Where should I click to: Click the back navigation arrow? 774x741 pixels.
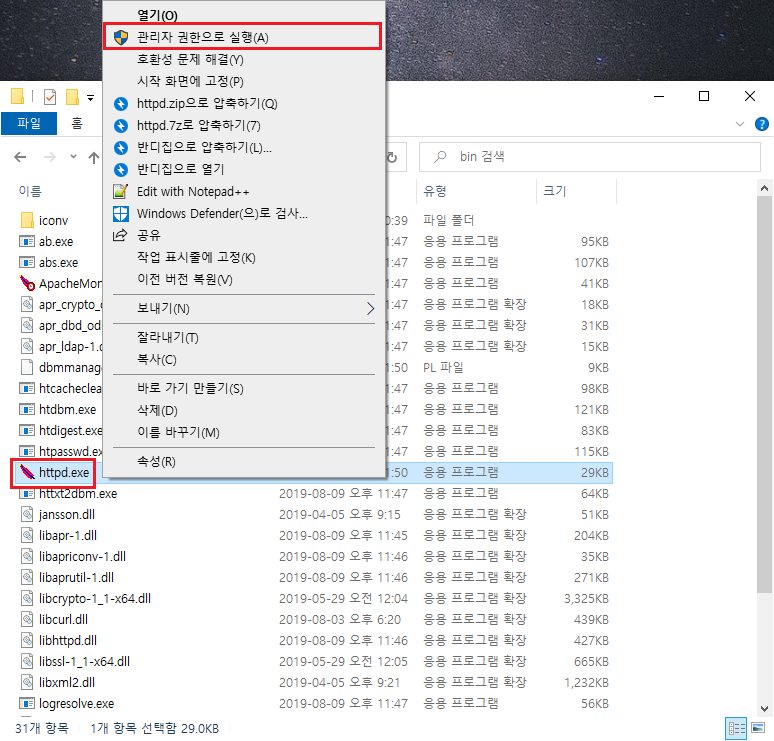(20, 157)
